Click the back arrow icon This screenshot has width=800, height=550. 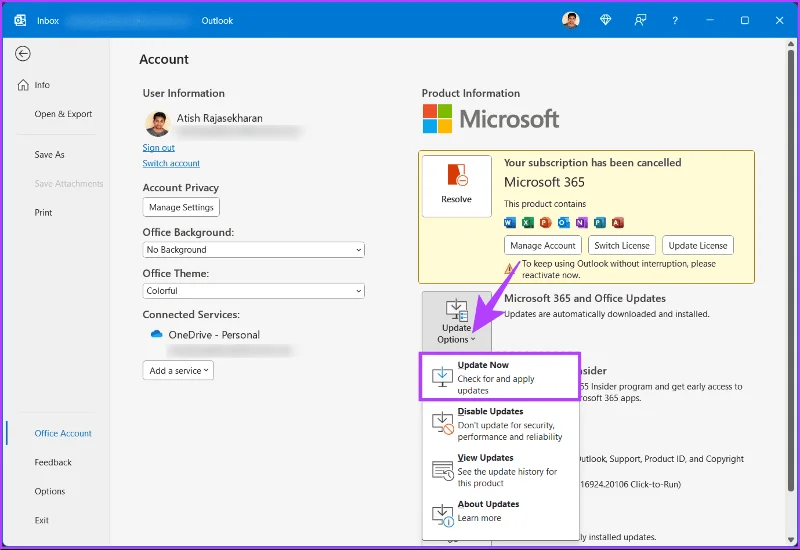pyautogui.click(x=22, y=54)
